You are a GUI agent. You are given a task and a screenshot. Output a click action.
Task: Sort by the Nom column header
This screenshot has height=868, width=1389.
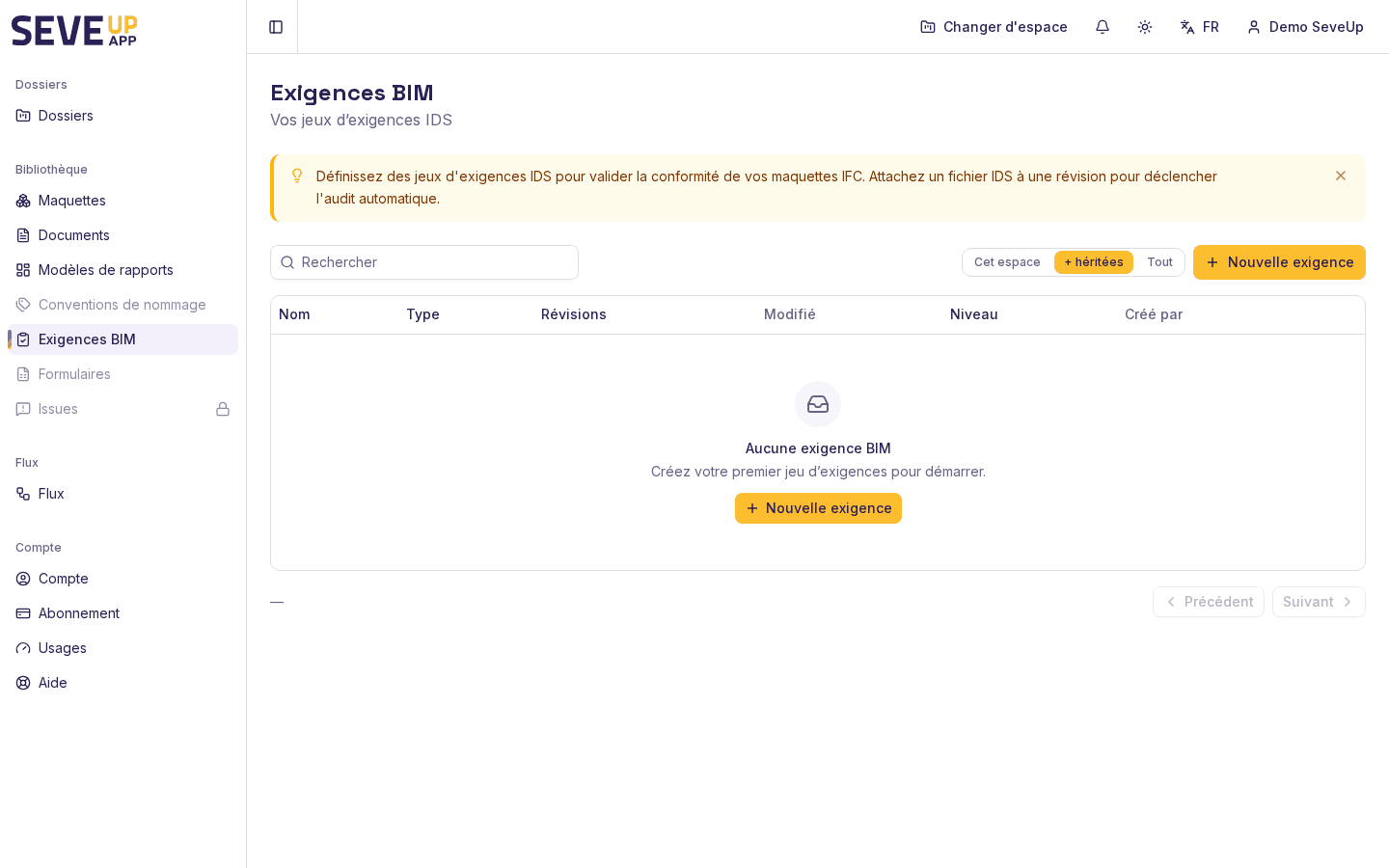click(x=294, y=314)
